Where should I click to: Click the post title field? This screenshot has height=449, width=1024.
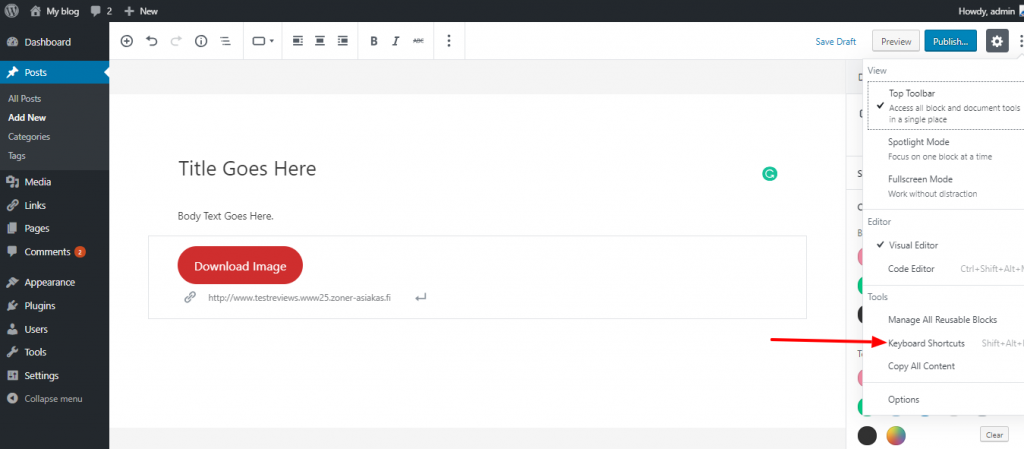[x=248, y=169]
